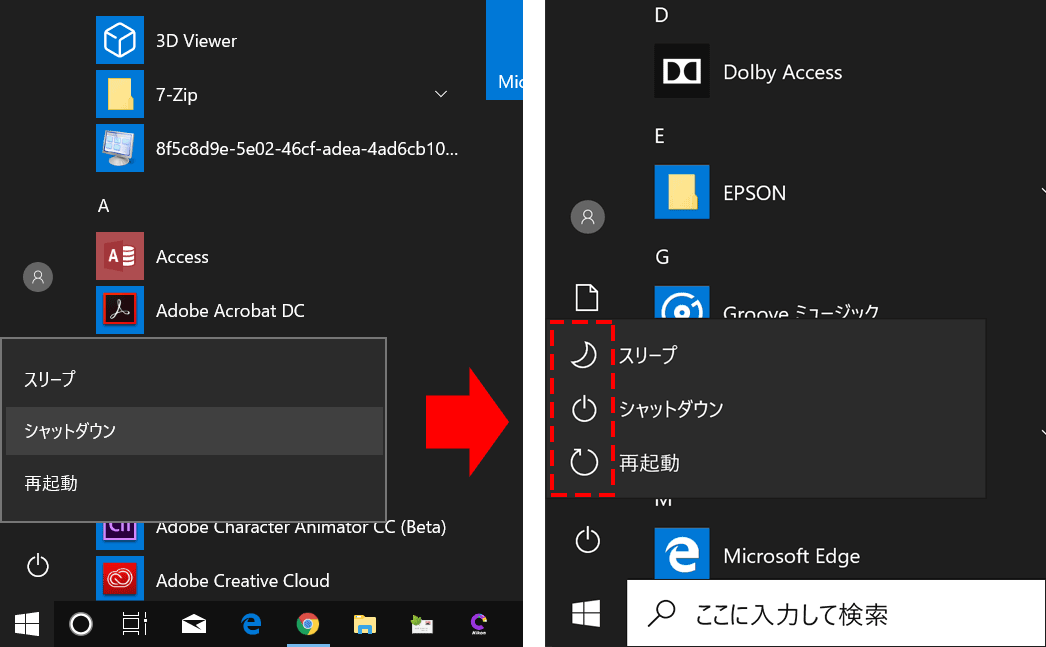Open Microsoft Edge from the app list

point(790,556)
